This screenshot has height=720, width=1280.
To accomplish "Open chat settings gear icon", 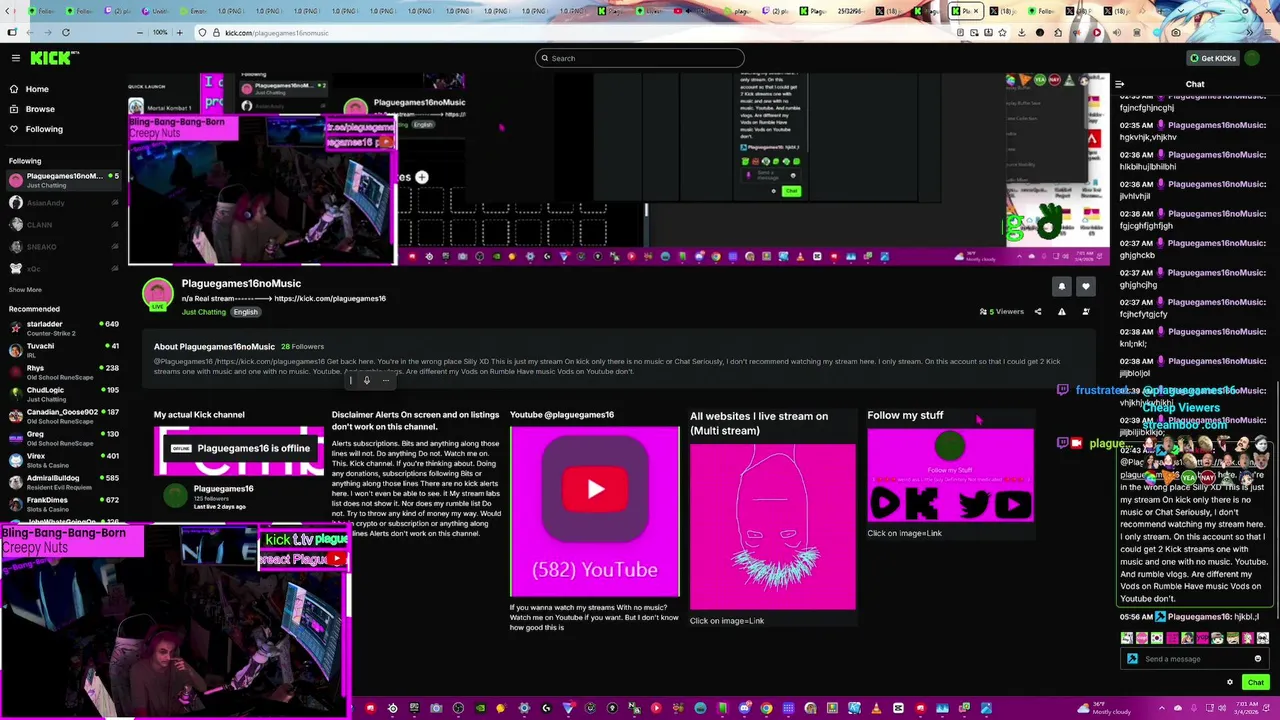I will tap(1230, 683).
